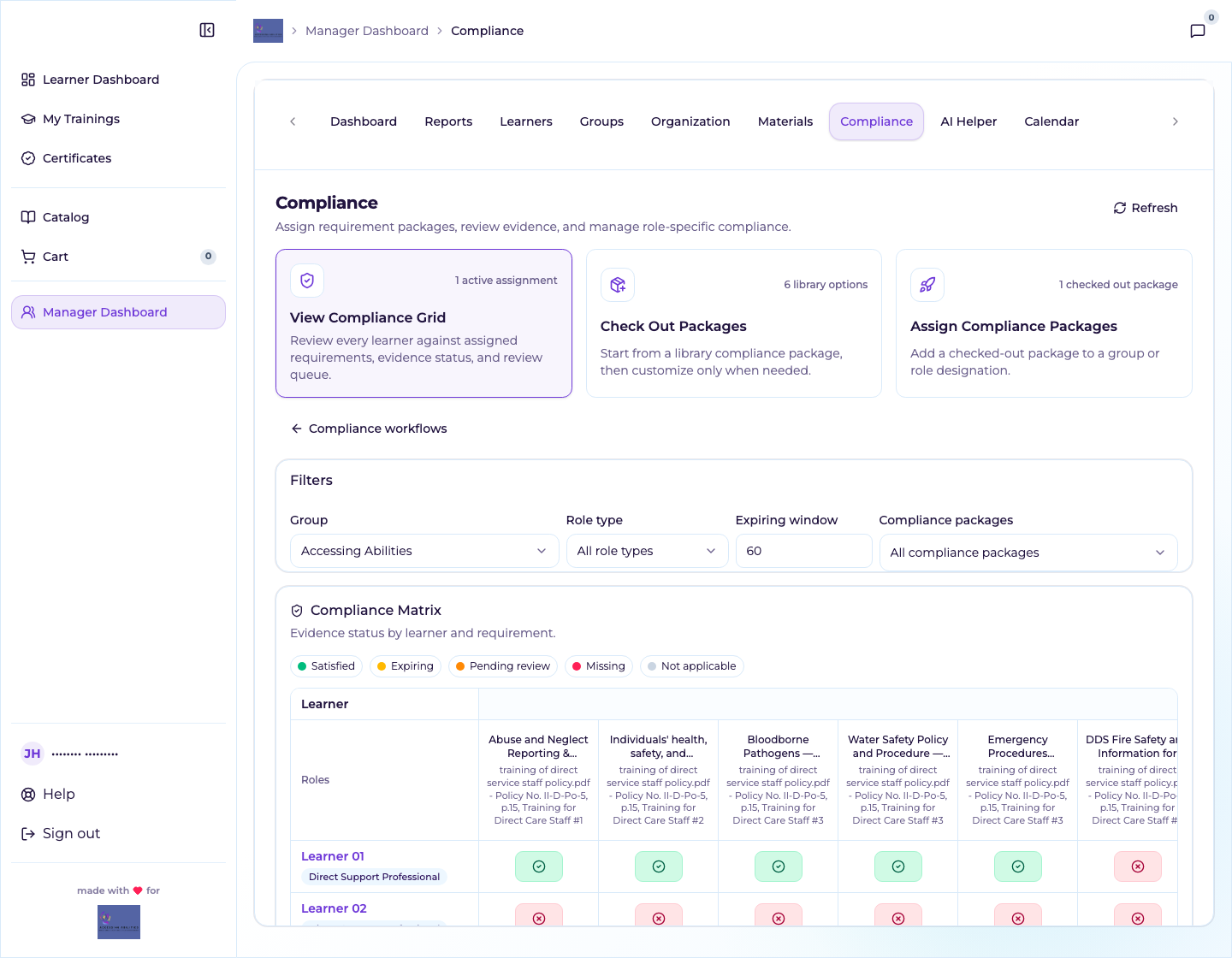Open Learner 02 profile link
The image size is (1232, 958).
(334, 908)
